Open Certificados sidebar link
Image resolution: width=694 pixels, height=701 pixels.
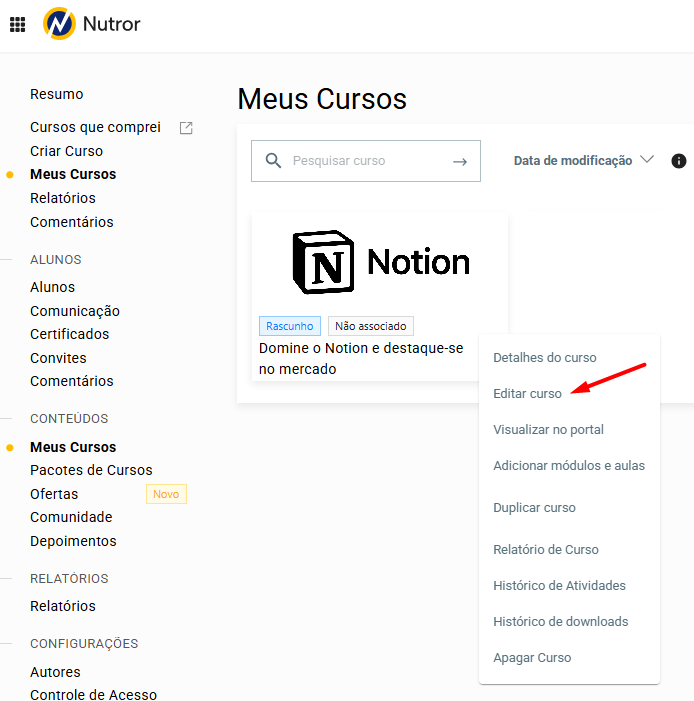tap(69, 334)
